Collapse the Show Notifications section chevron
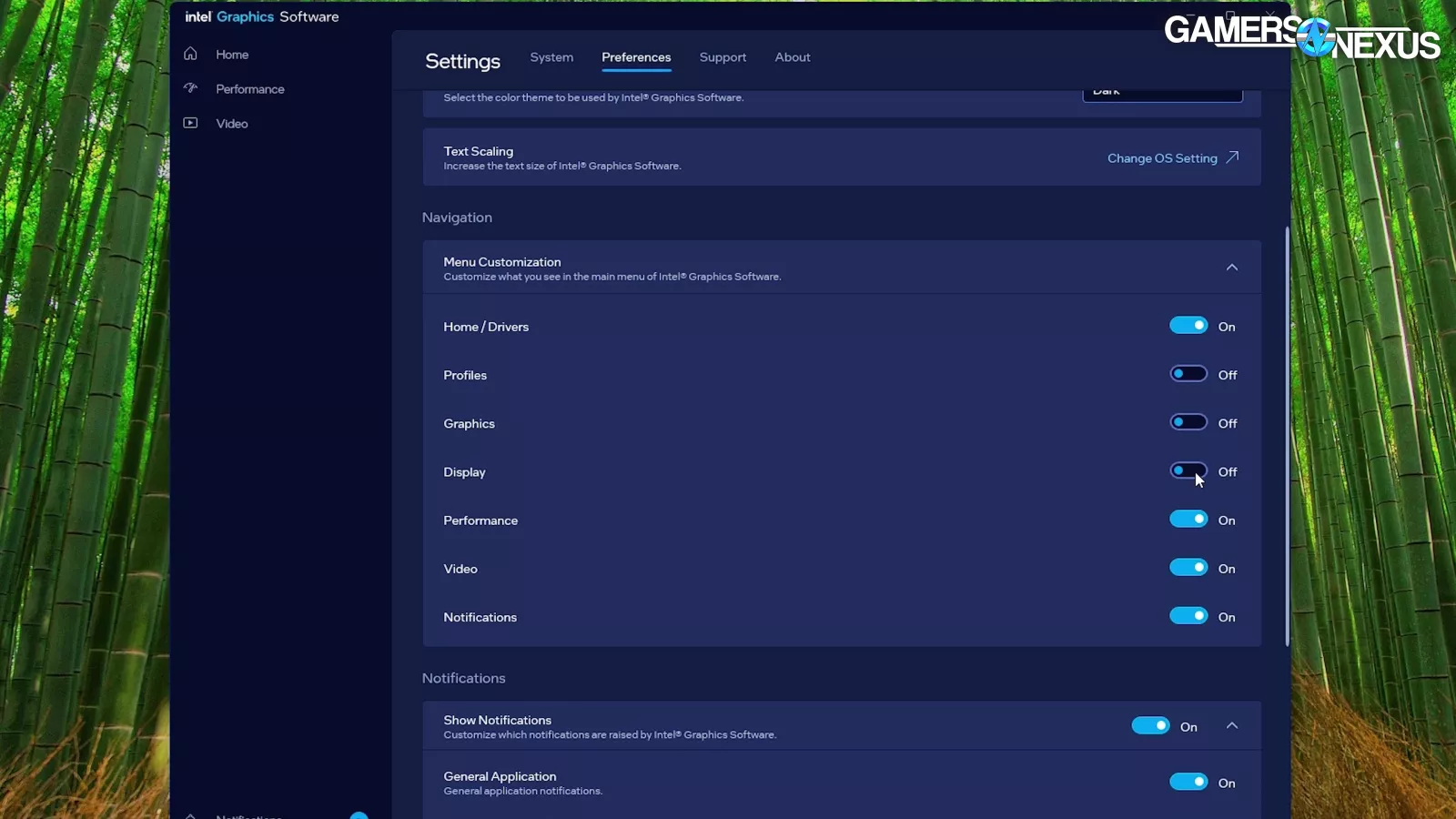1456x819 pixels. (x=1231, y=725)
